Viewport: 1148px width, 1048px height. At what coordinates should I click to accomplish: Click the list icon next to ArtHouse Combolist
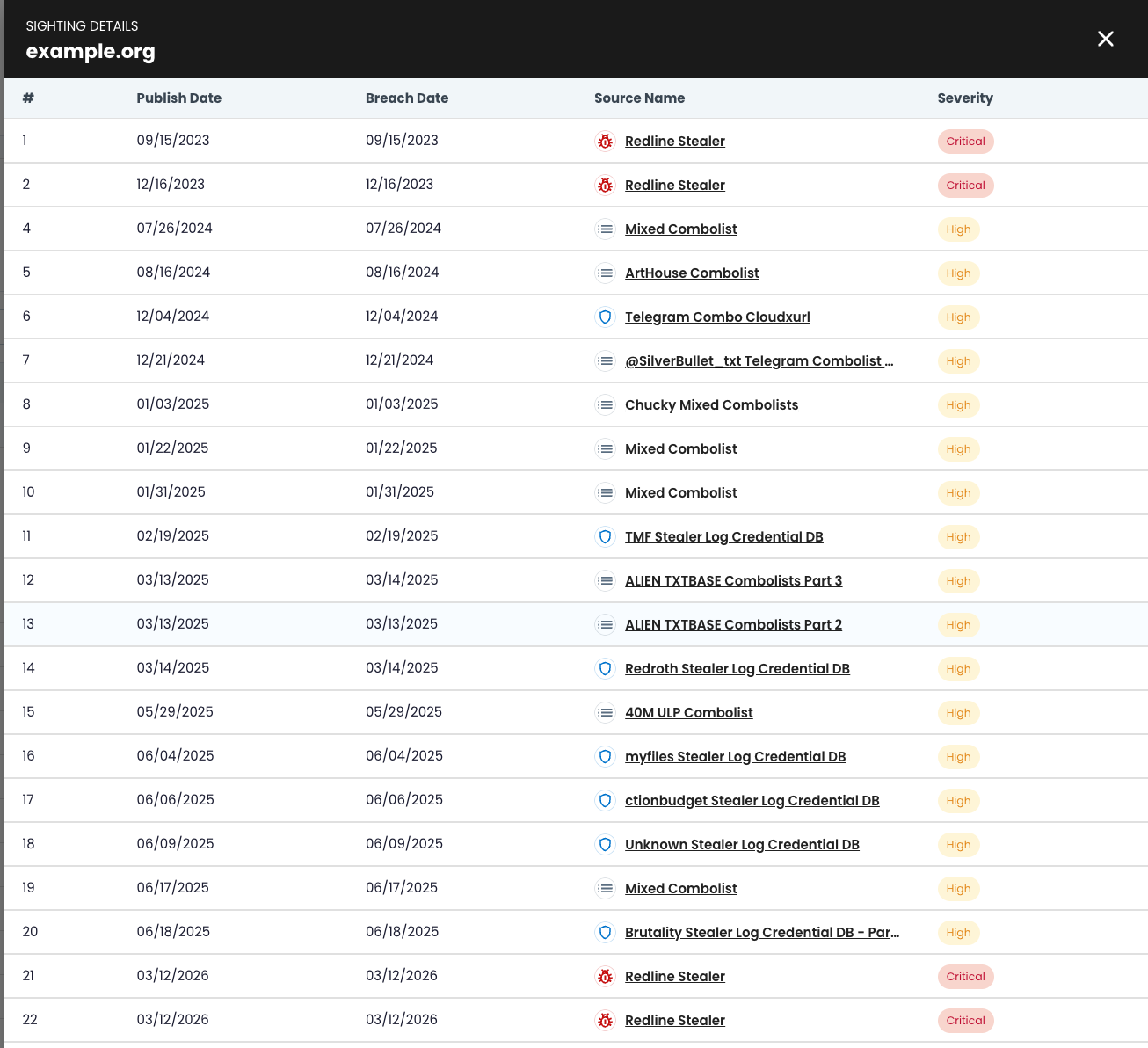[x=605, y=273]
